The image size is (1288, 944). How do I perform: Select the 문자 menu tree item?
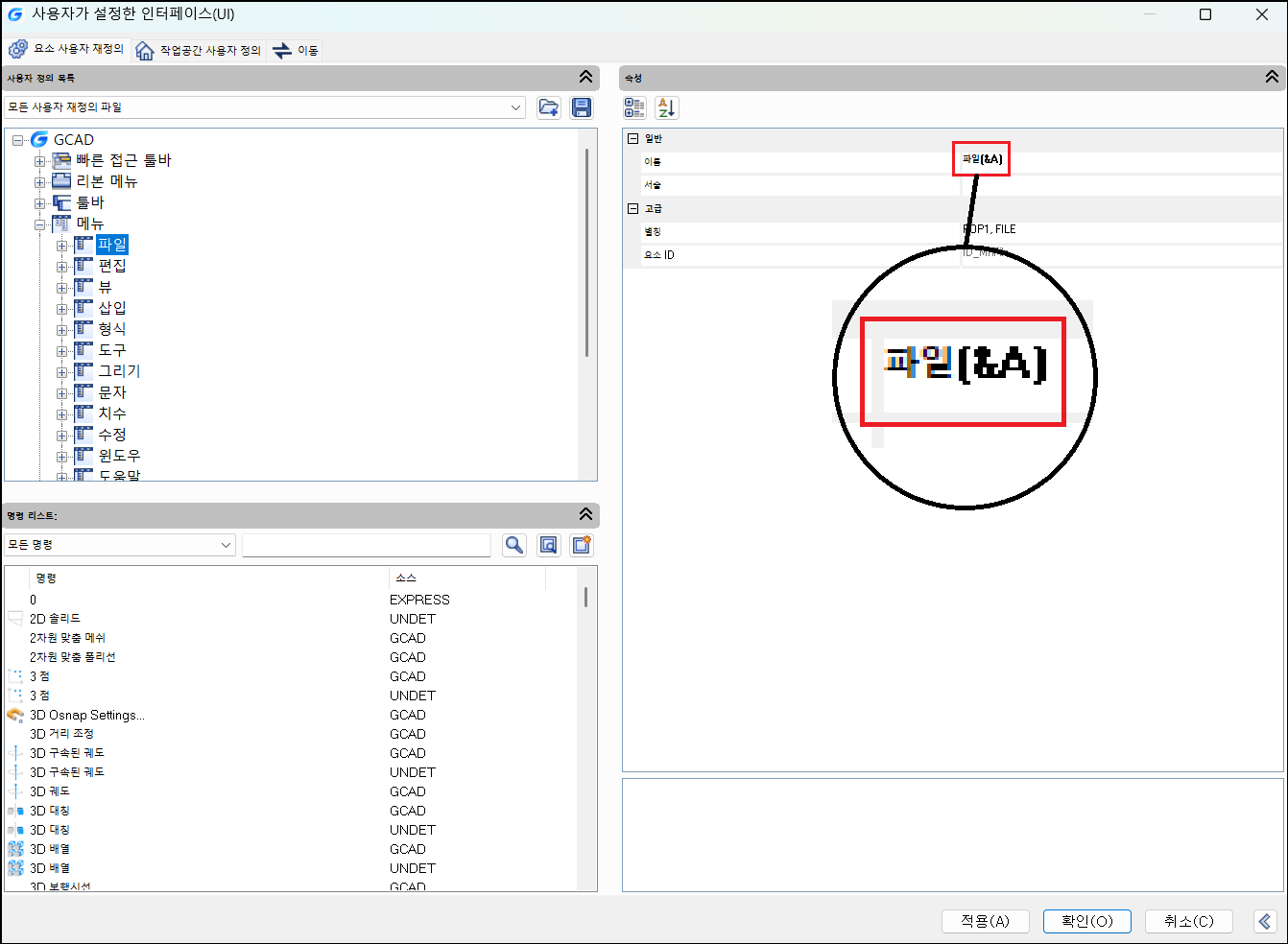112,392
